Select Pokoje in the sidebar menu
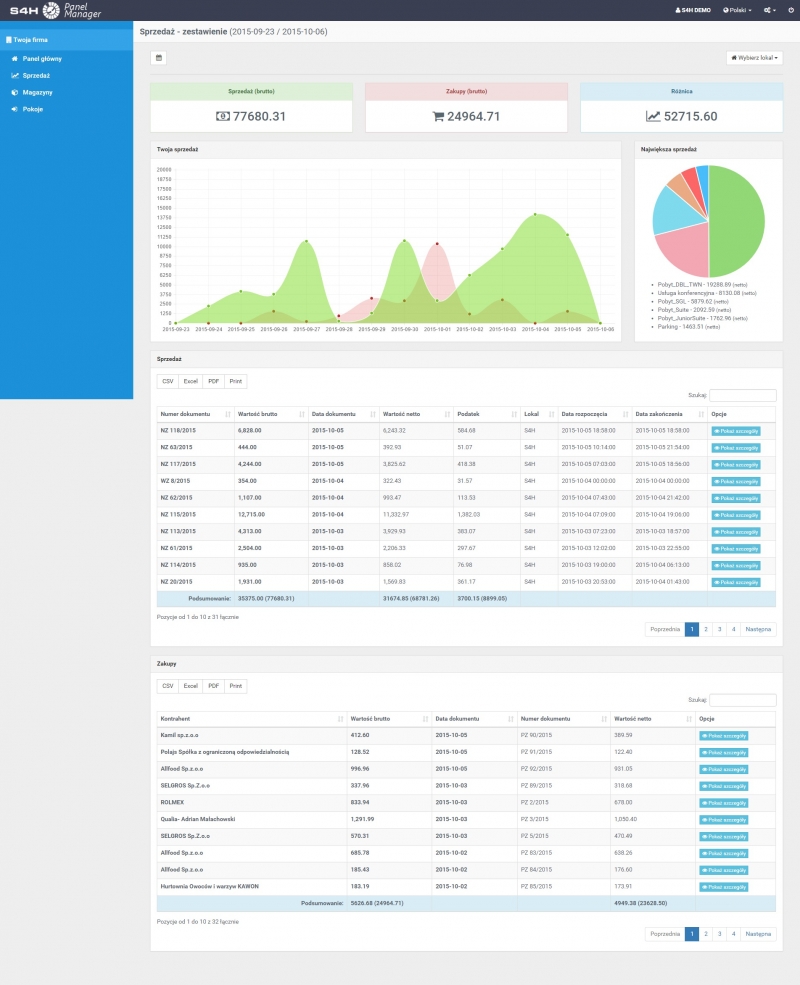 coord(32,108)
